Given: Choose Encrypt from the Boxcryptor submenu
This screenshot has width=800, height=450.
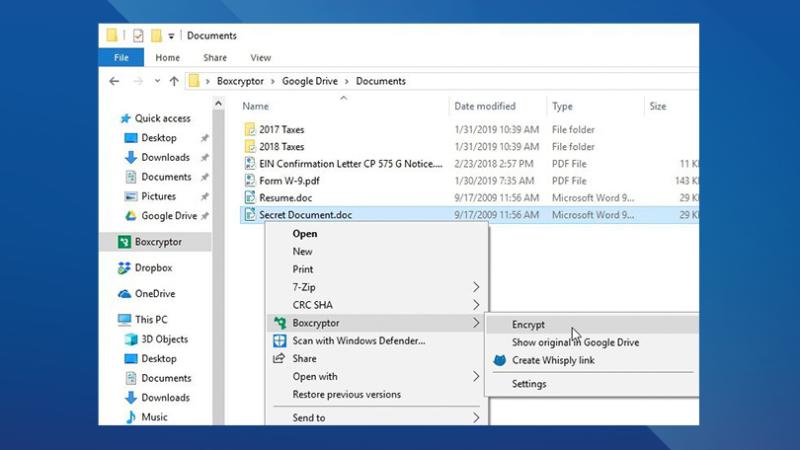Looking at the screenshot, I should [x=592, y=324].
